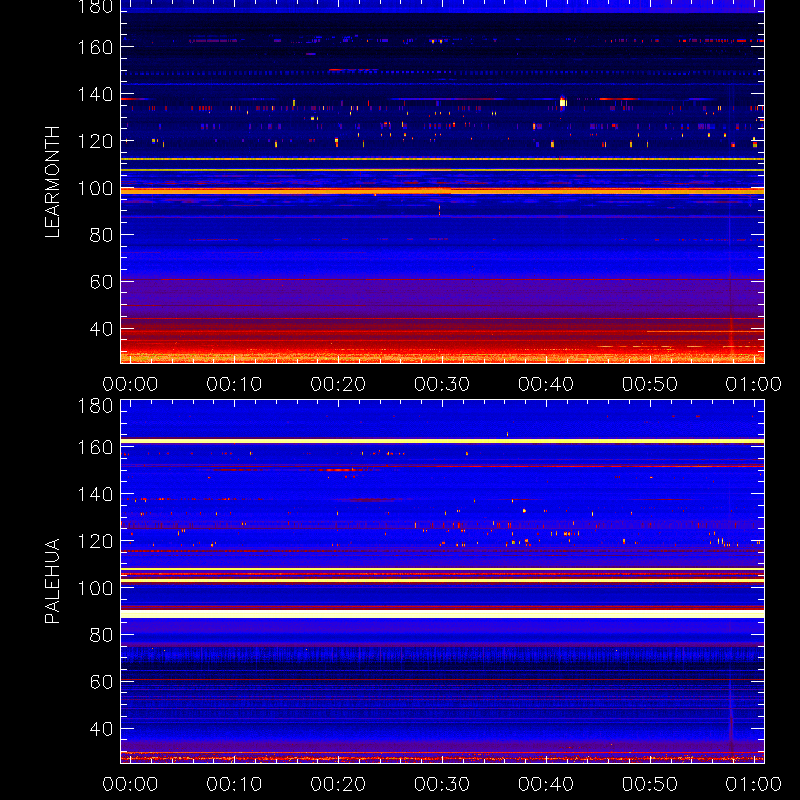800x800 pixels.
Task: Select the 100 tick label on LEARMONTH plot
Action: click(x=95, y=188)
